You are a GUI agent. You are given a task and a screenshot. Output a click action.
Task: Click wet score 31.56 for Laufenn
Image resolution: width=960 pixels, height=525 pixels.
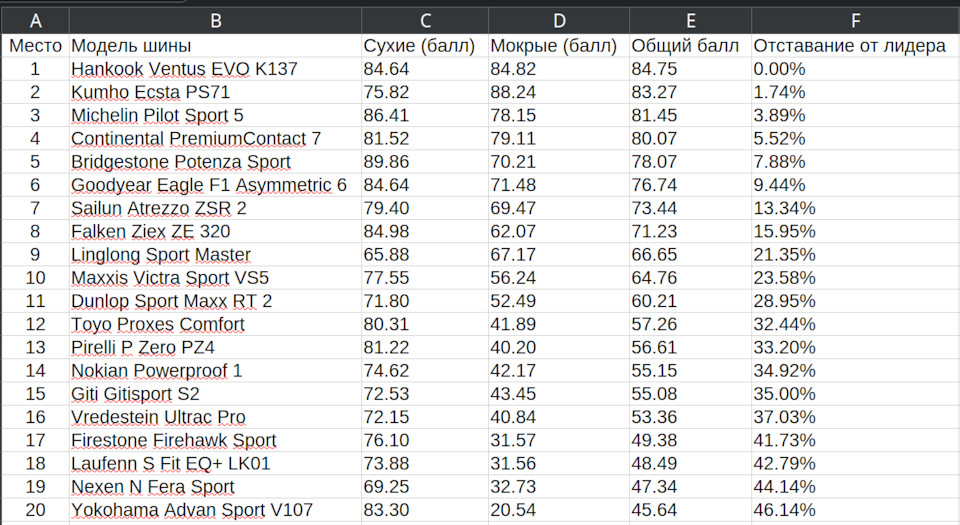coord(559,464)
